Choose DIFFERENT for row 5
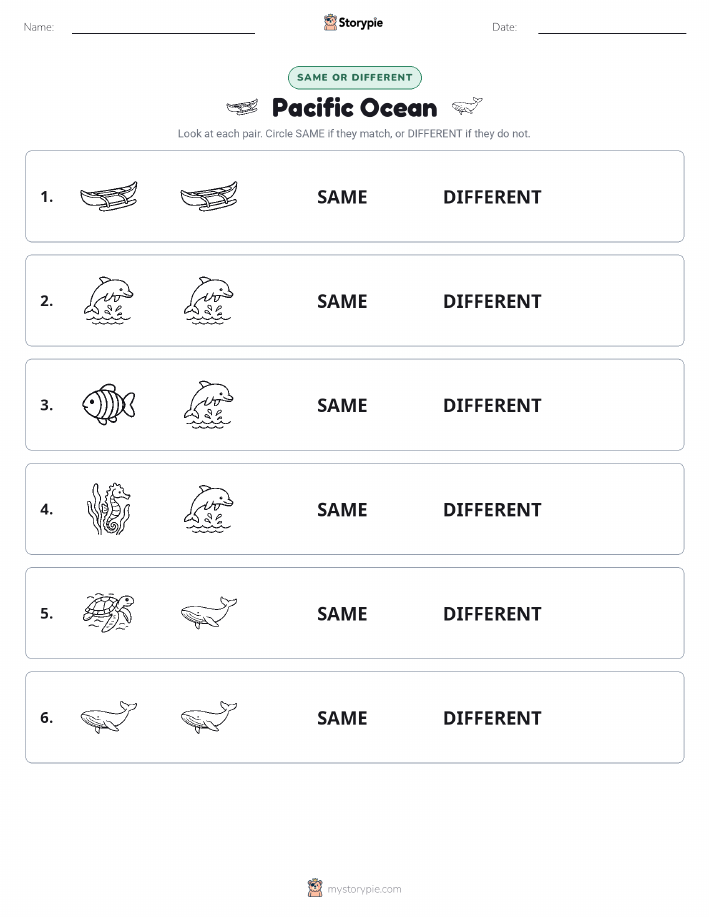 [492, 613]
